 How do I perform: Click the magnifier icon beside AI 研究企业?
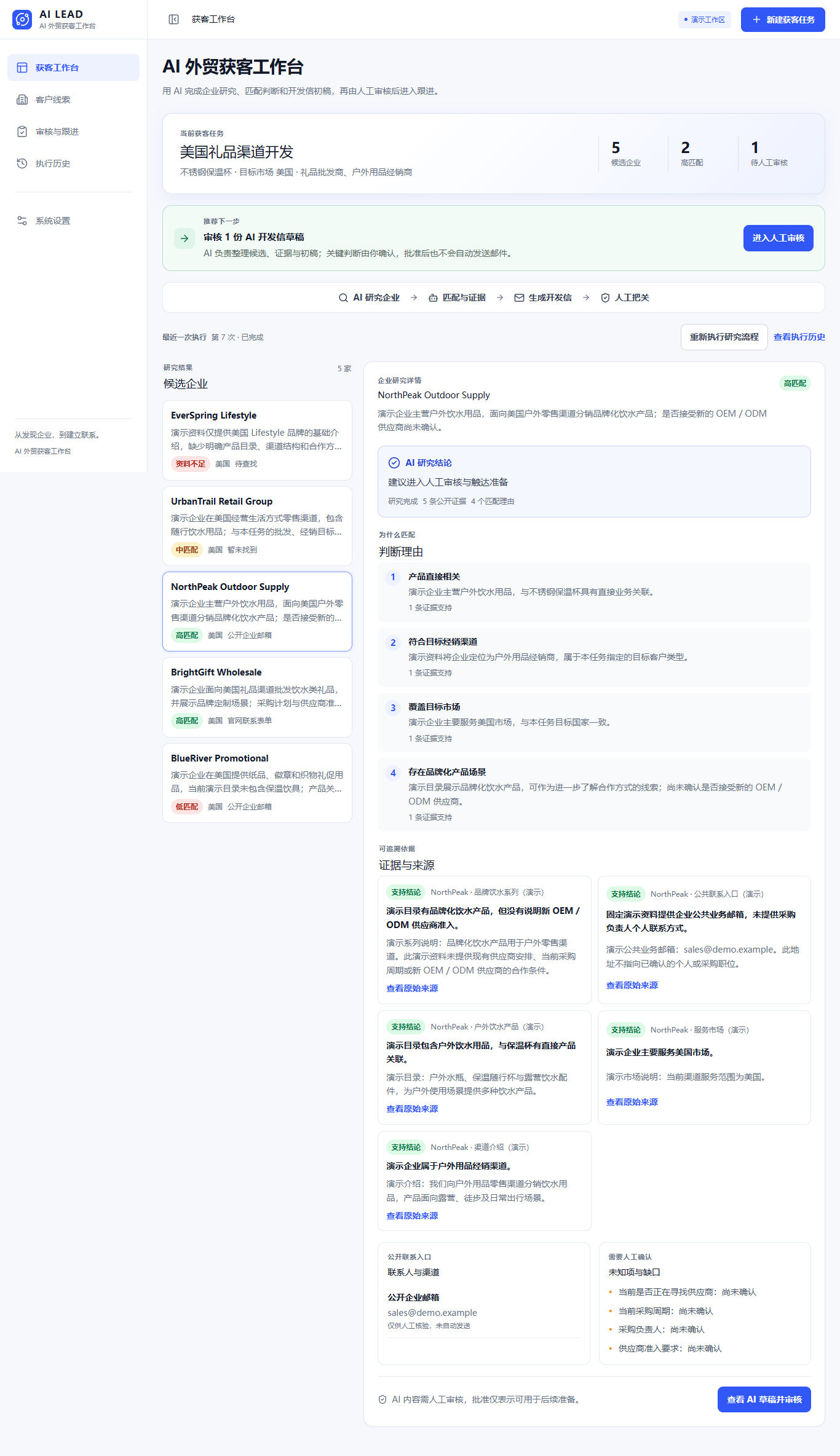click(343, 297)
